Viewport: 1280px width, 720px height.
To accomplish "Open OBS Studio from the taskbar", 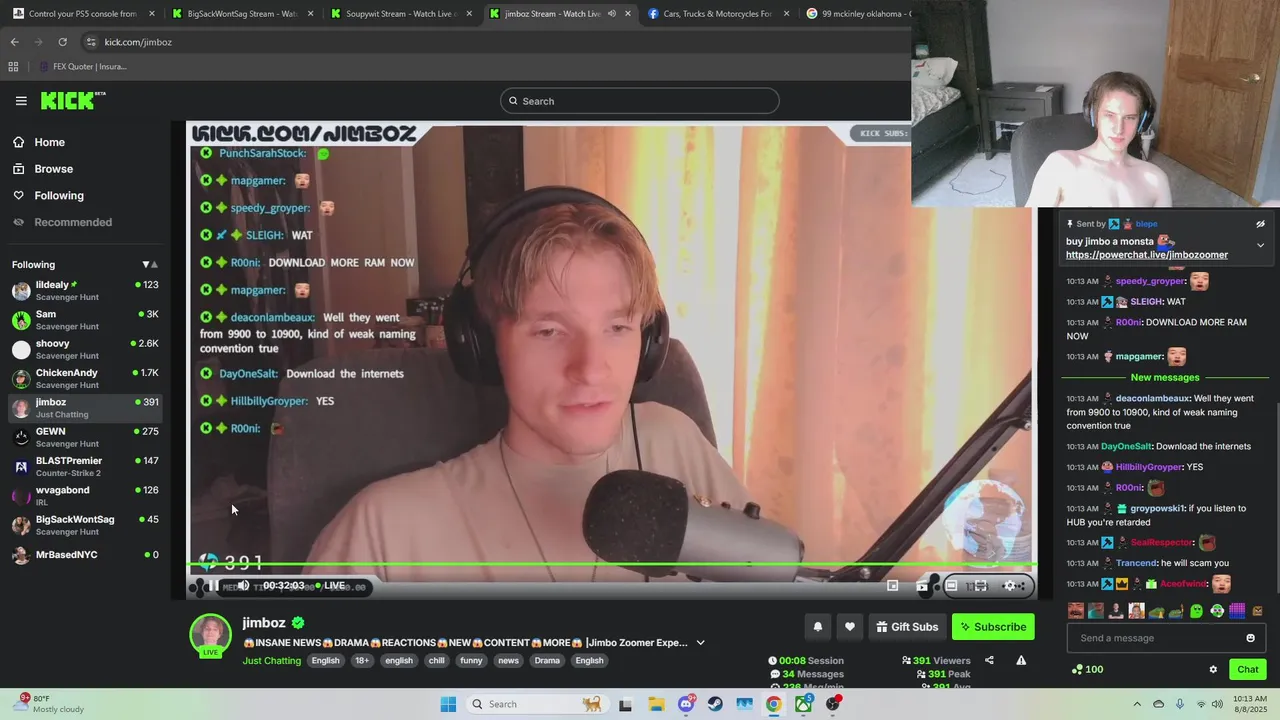I will click(x=833, y=704).
